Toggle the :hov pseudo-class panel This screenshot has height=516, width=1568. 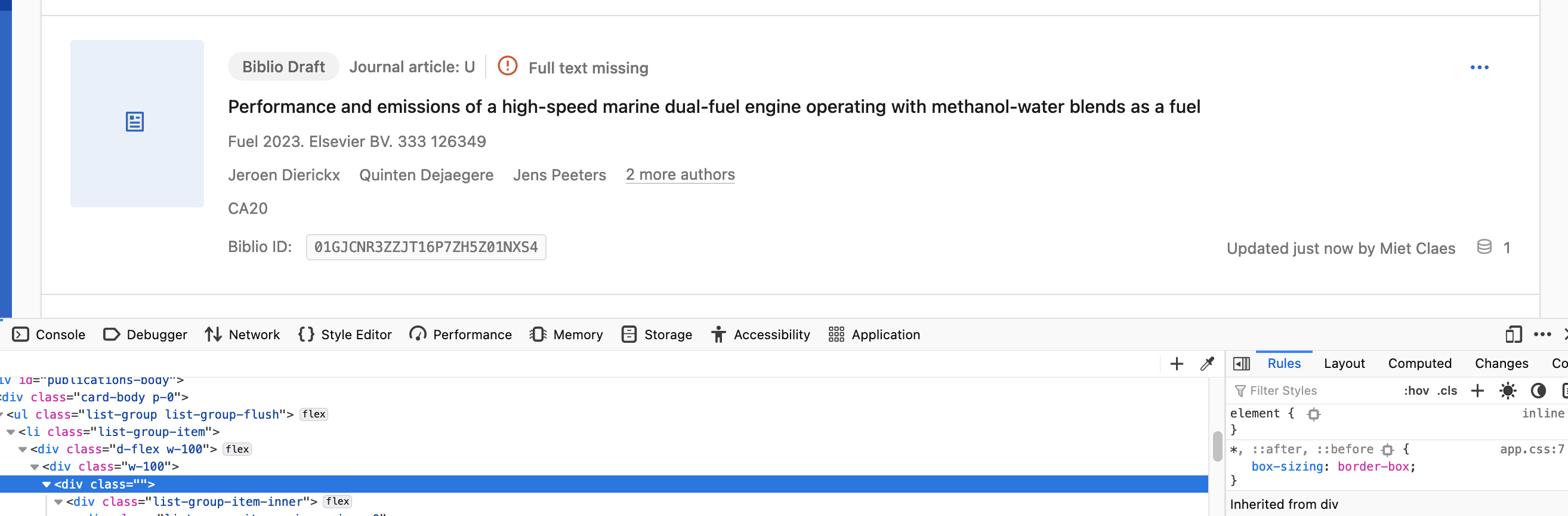(x=1416, y=391)
